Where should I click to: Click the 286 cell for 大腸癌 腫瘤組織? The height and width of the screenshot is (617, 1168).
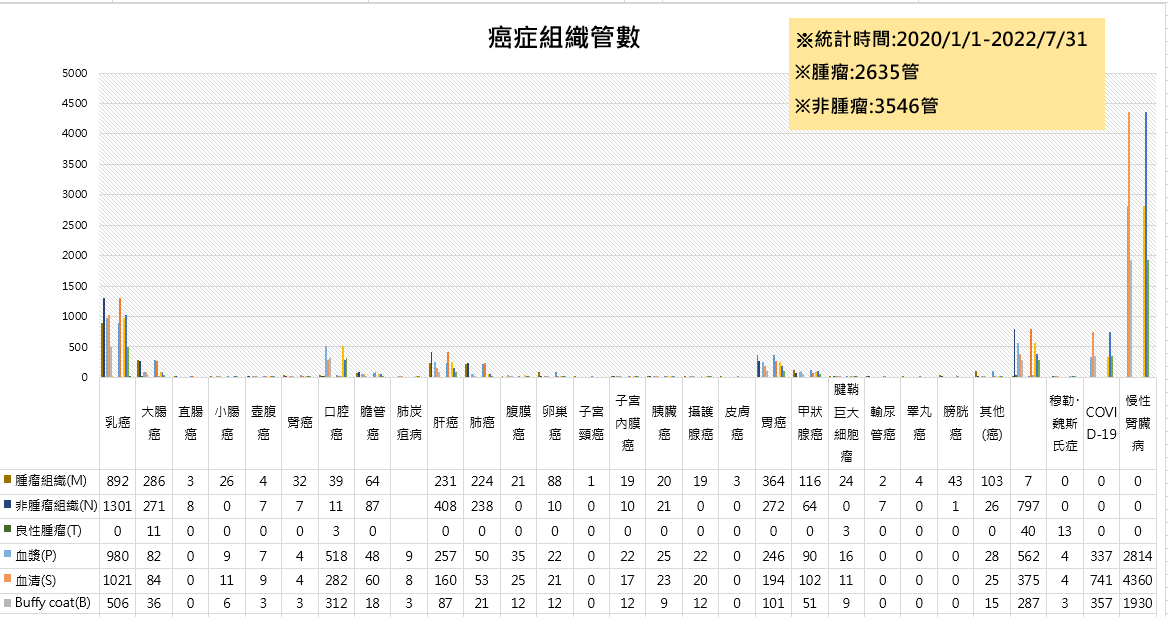pos(154,481)
